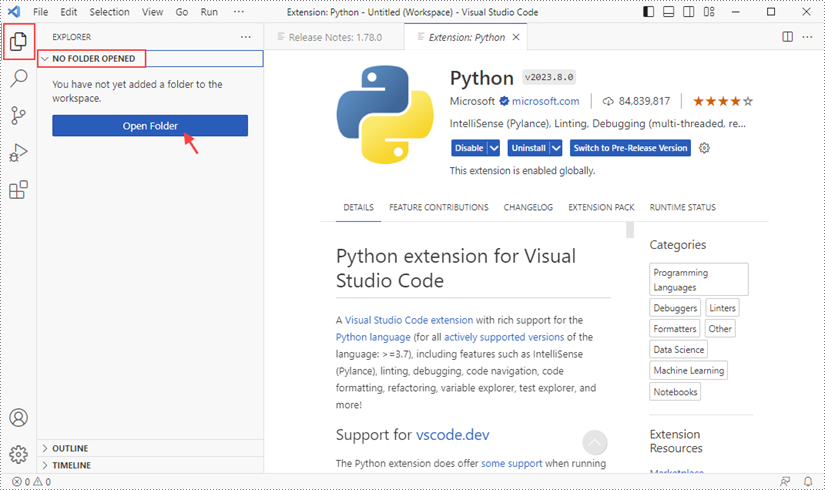825x490 pixels.
Task: Click the errors and warnings status bar entry
Action: pos(32,482)
